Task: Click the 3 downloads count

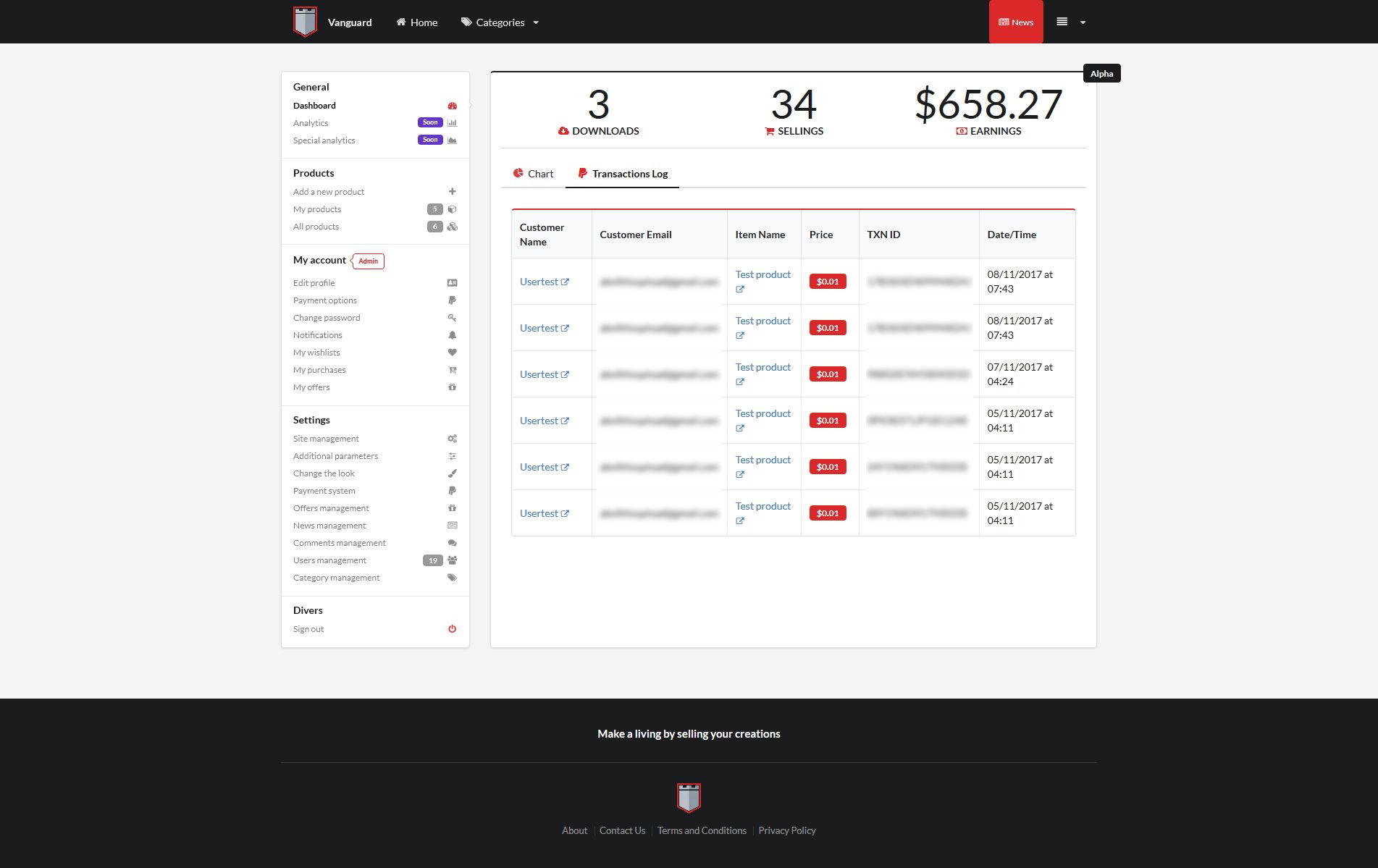Action: click(x=598, y=104)
